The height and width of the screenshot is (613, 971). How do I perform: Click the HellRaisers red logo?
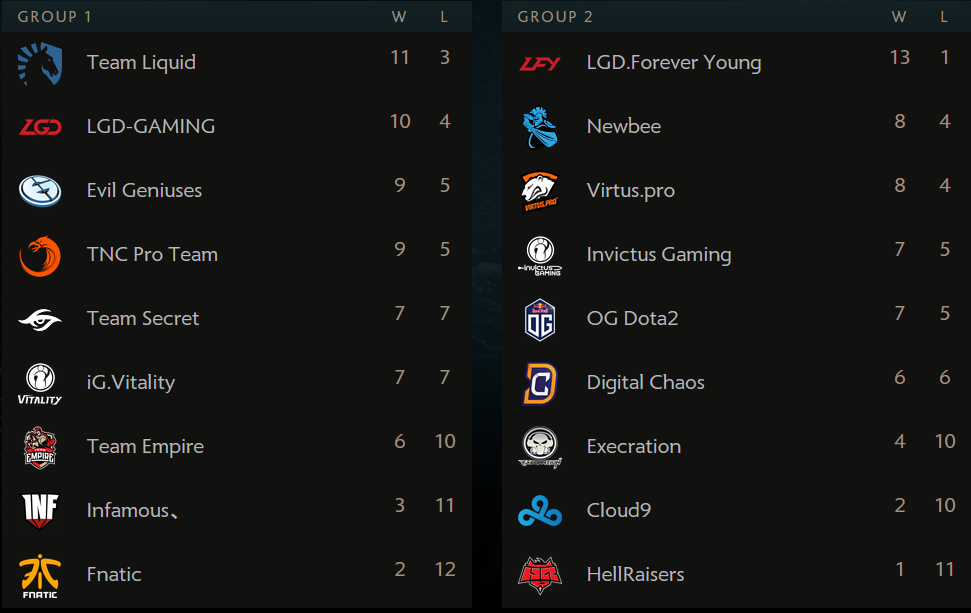(x=540, y=575)
